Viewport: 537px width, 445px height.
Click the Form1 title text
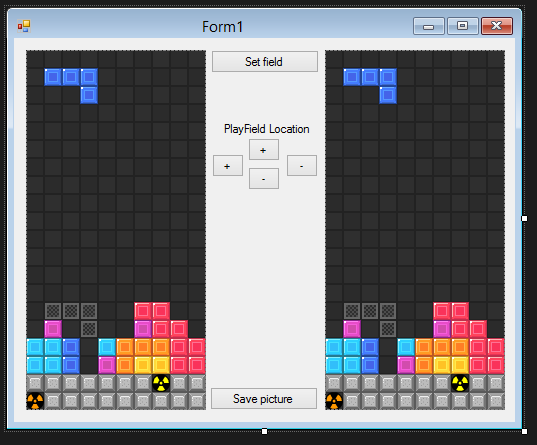coord(223,27)
